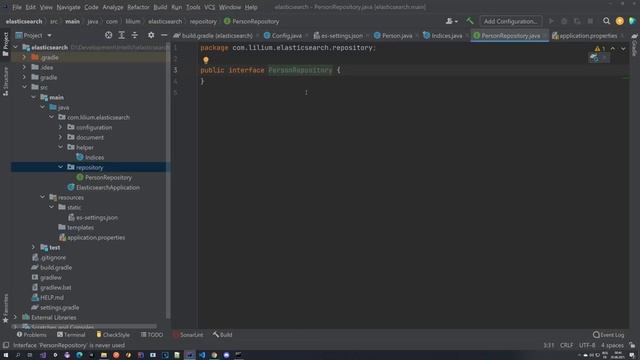Click the Debug bug icon in toolbar
The image size is (640, 360).
coord(564,21)
